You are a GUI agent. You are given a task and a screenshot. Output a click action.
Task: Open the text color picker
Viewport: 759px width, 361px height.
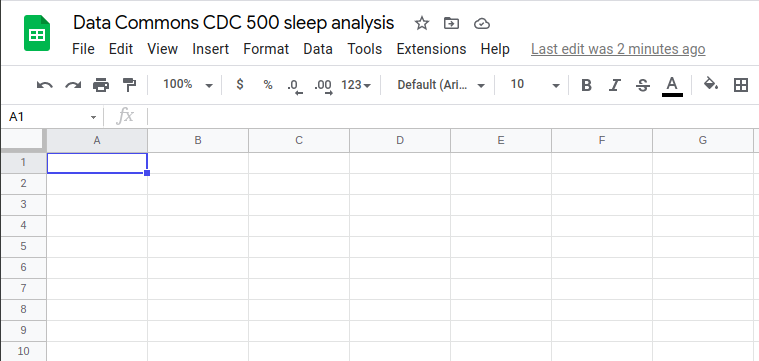(672, 86)
